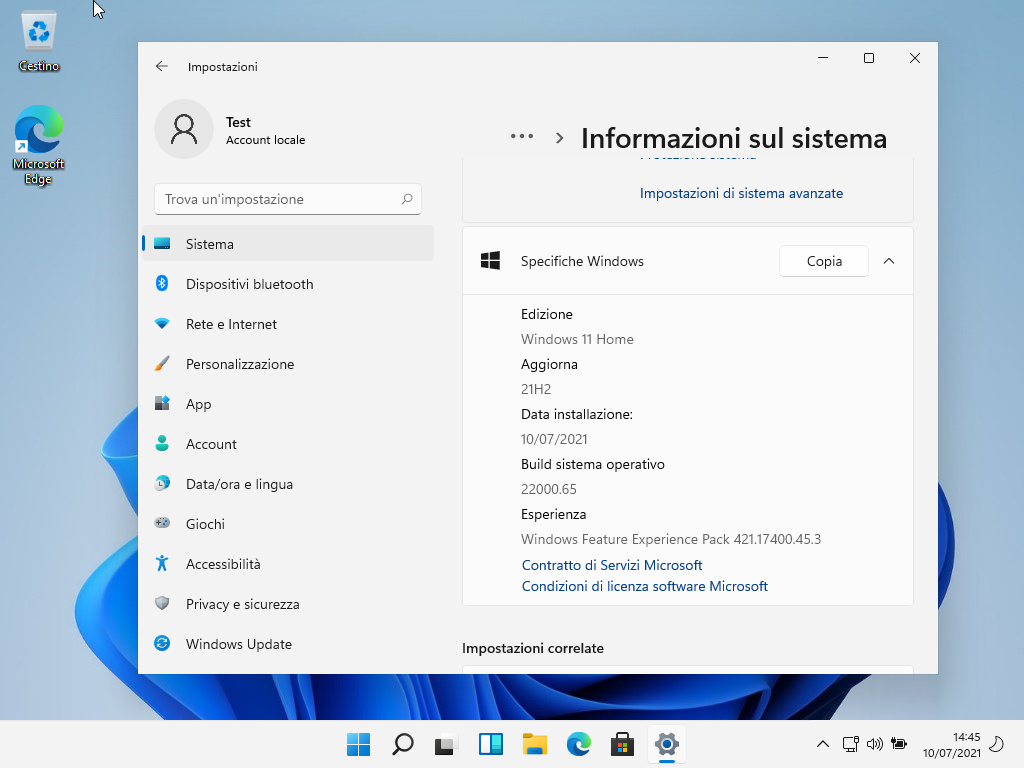Open Impostazioni di sistema avanzate link

click(x=741, y=193)
